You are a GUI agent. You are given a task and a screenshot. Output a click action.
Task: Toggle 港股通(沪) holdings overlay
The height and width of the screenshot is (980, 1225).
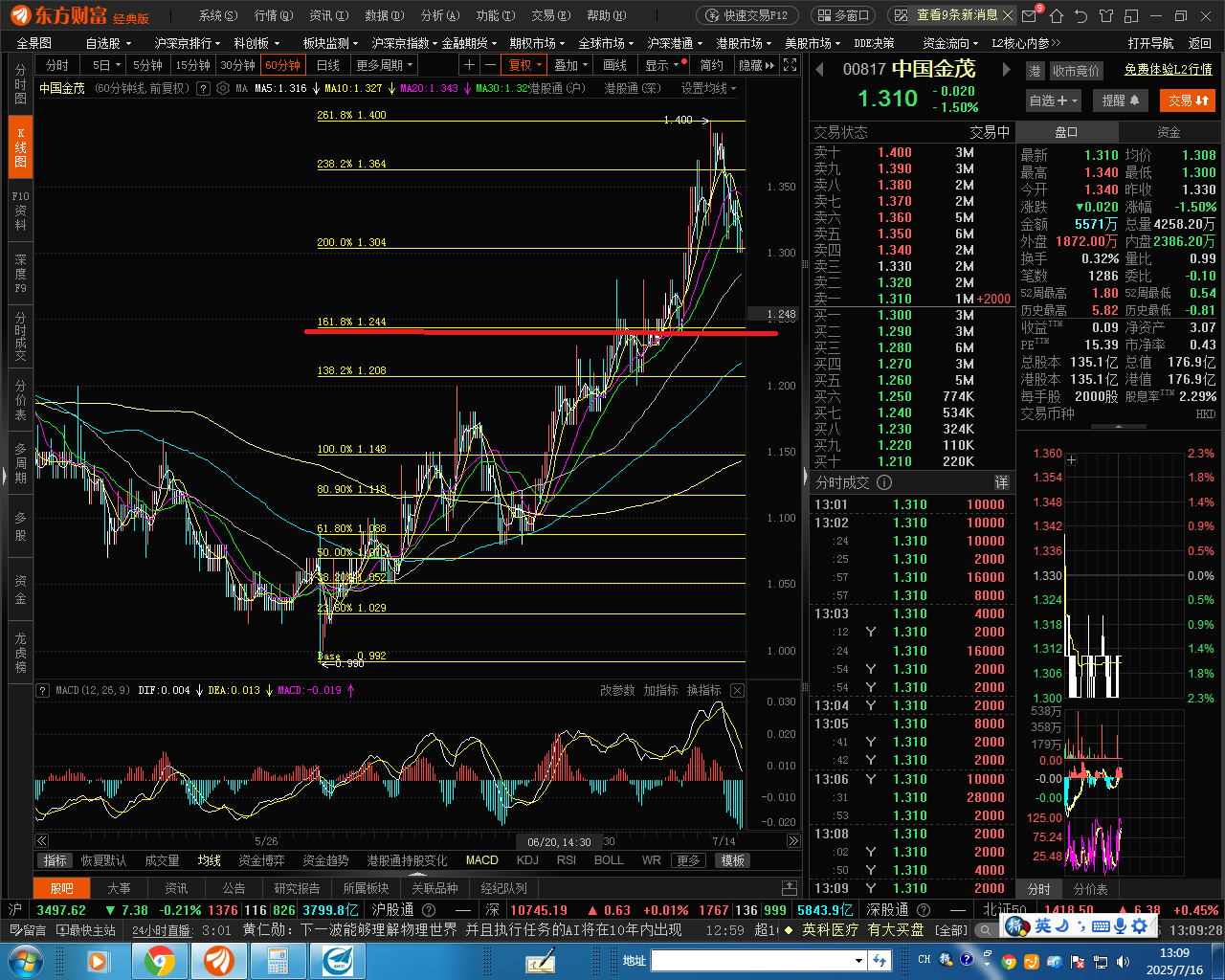pyautogui.click(x=557, y=88)
